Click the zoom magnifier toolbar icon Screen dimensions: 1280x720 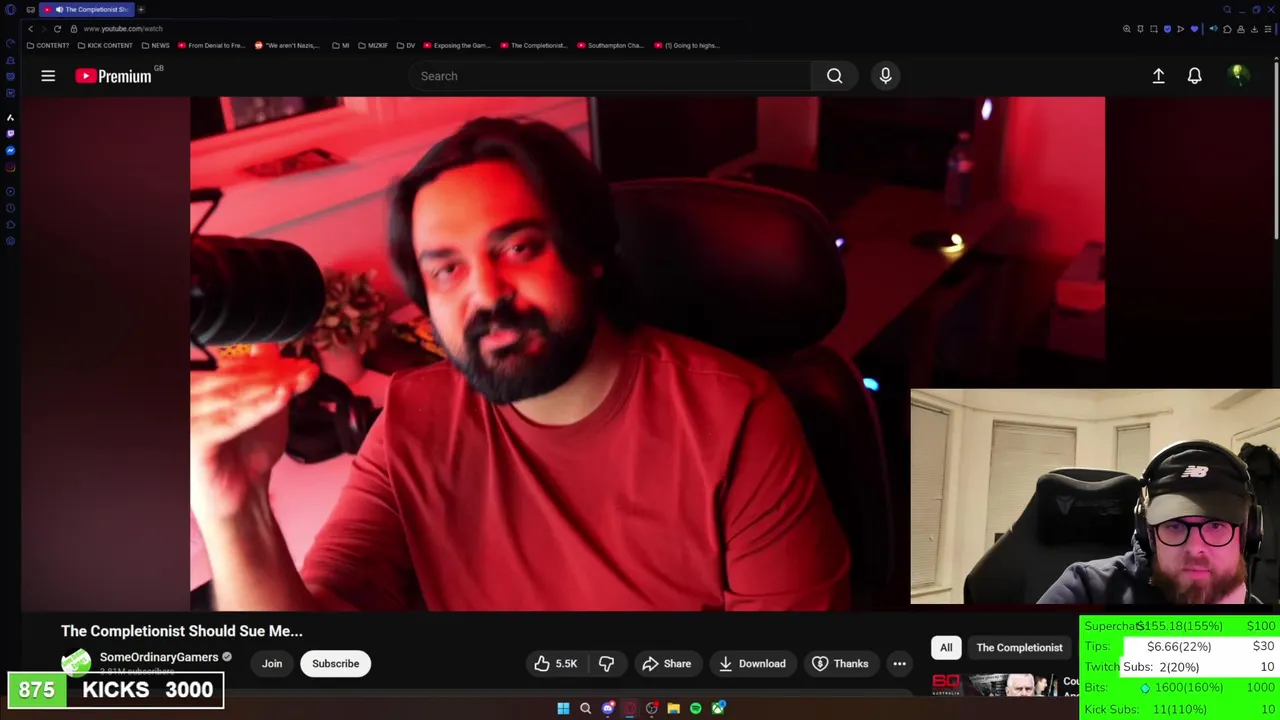[x=1127, y=29]
